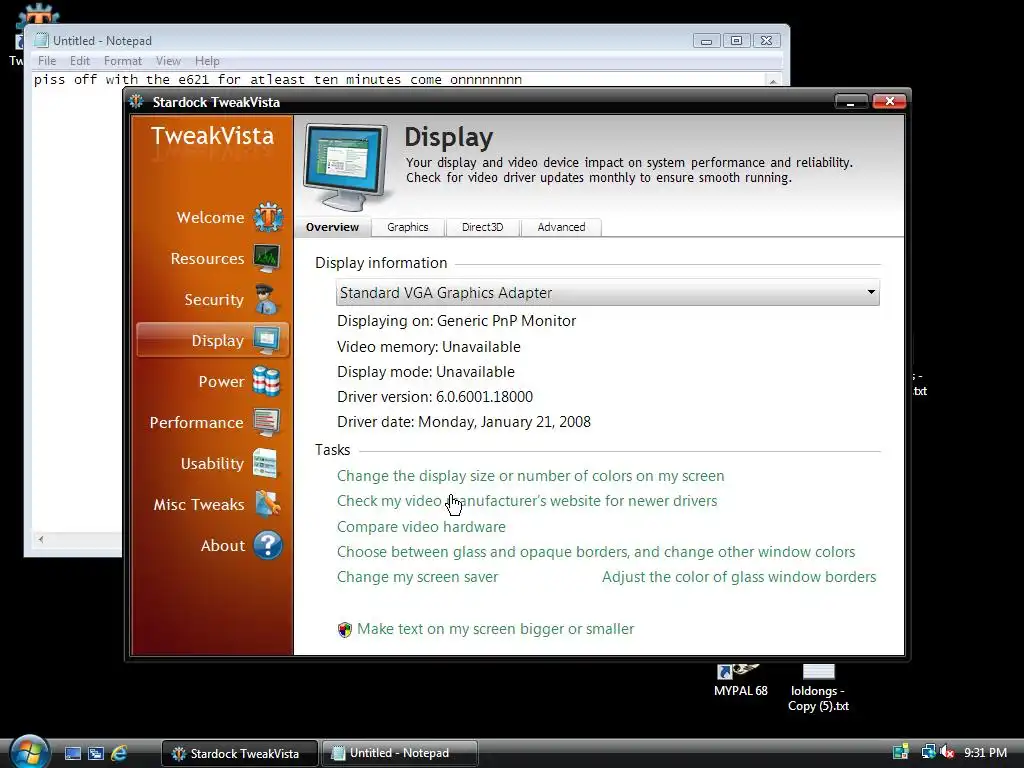This screenshot has height=768, width=1024.
Task: Click Switch between windows quick launch icon
Action: 96,753
